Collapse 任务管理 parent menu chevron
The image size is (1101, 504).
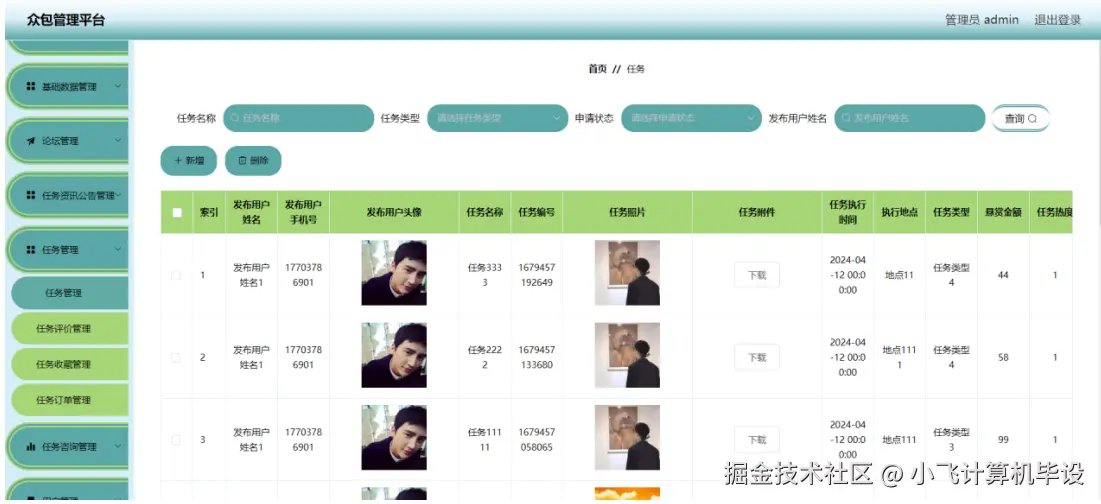117,249
